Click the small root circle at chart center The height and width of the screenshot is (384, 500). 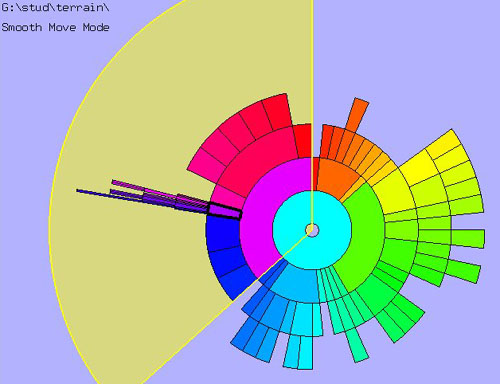point(312,230)
